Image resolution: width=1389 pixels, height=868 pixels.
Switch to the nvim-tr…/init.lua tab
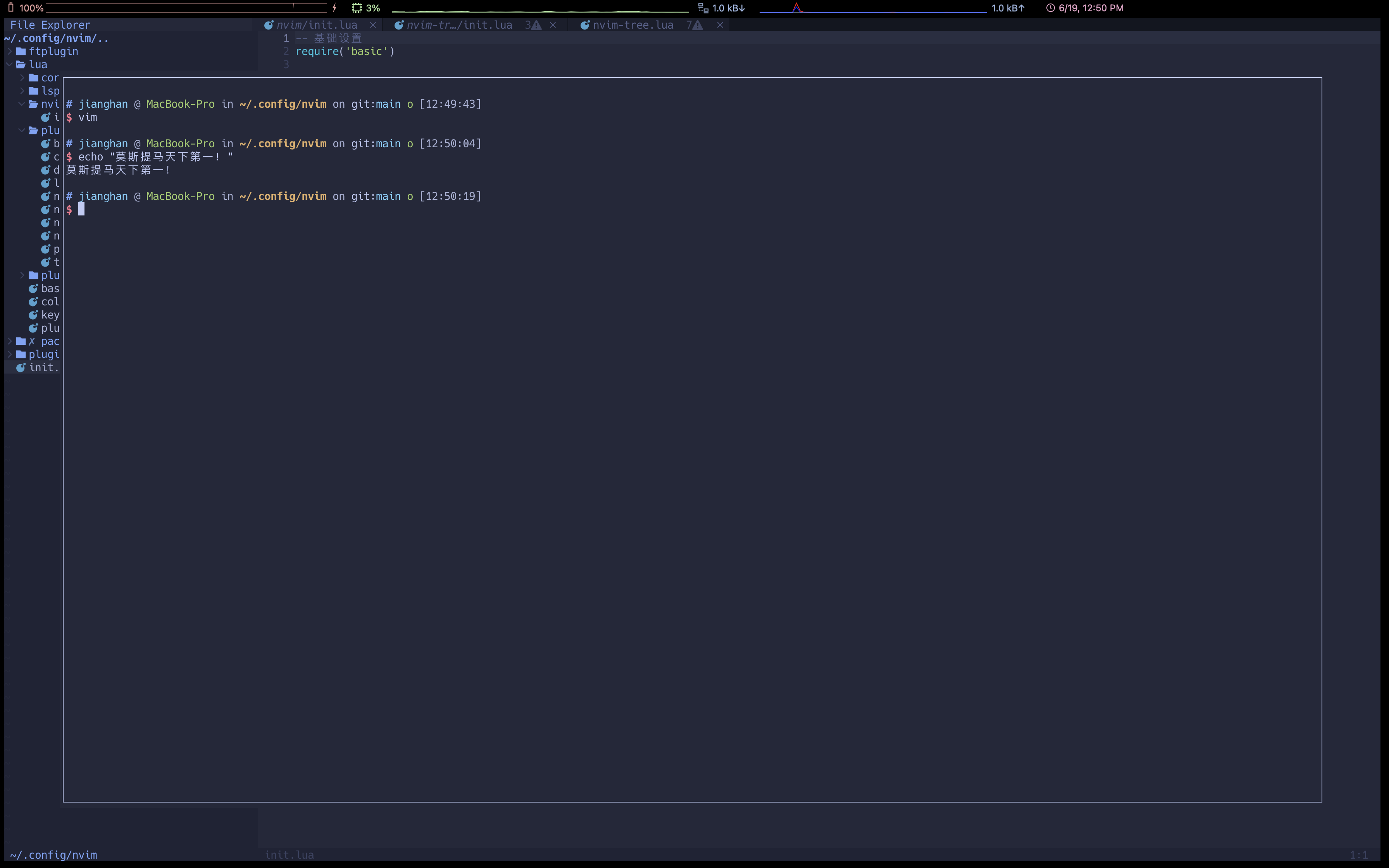coord(459,25)
